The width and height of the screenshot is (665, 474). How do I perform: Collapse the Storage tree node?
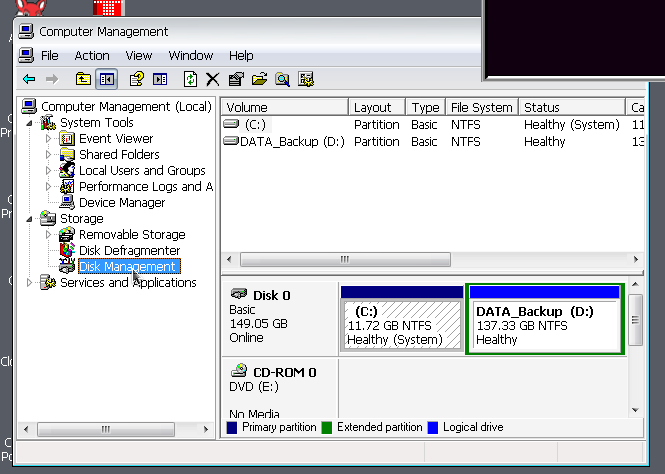[x=29, y=219]
